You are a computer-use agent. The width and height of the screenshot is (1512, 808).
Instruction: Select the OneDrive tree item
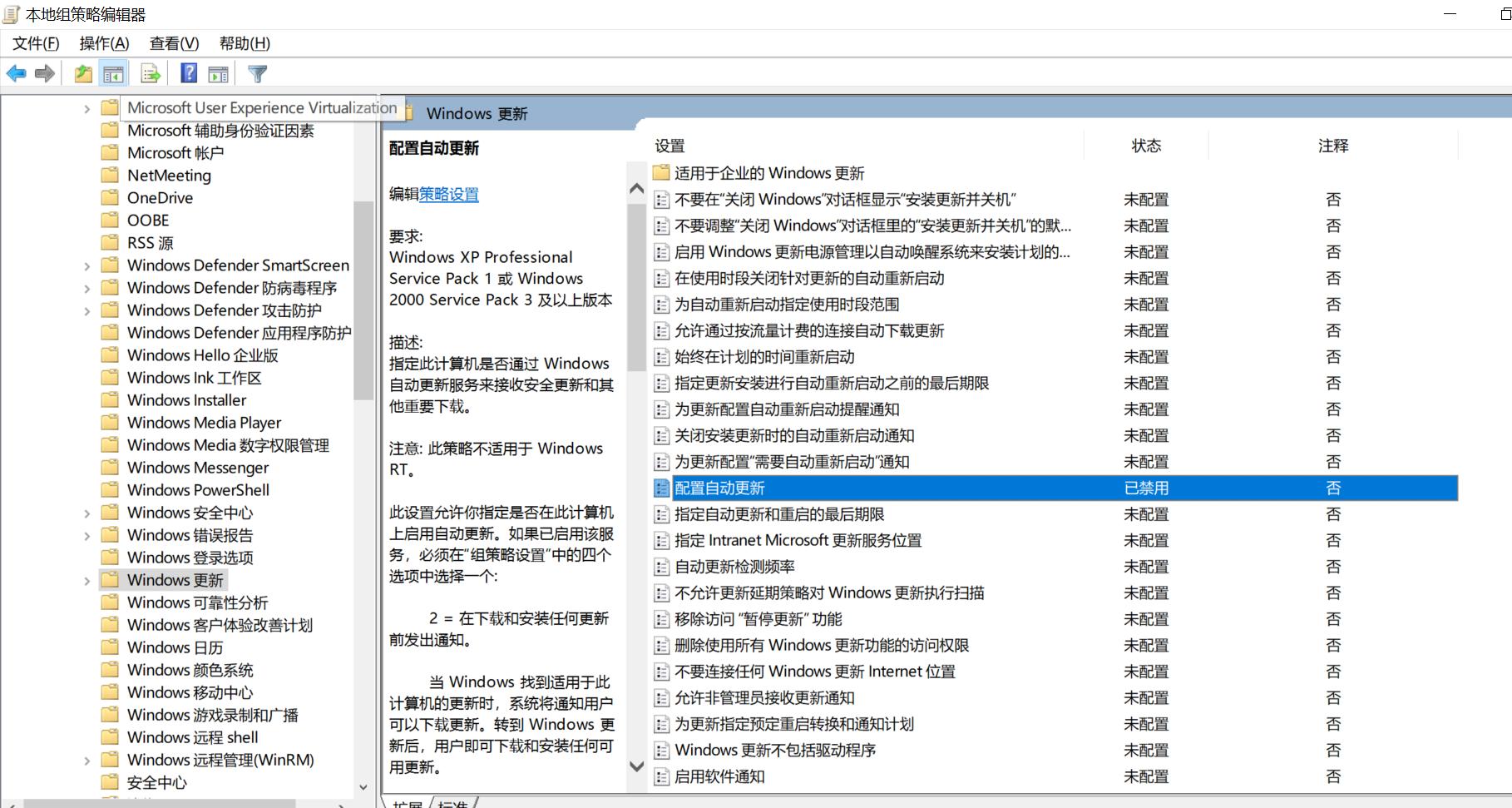160,197
